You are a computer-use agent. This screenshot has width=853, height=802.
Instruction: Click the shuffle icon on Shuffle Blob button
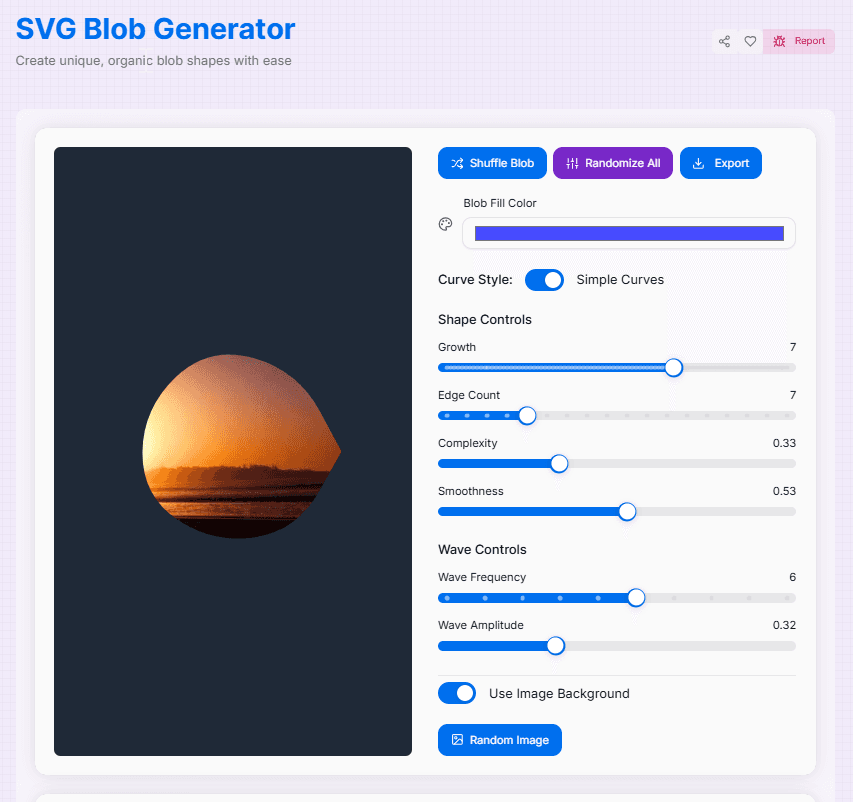pos(459,163)
